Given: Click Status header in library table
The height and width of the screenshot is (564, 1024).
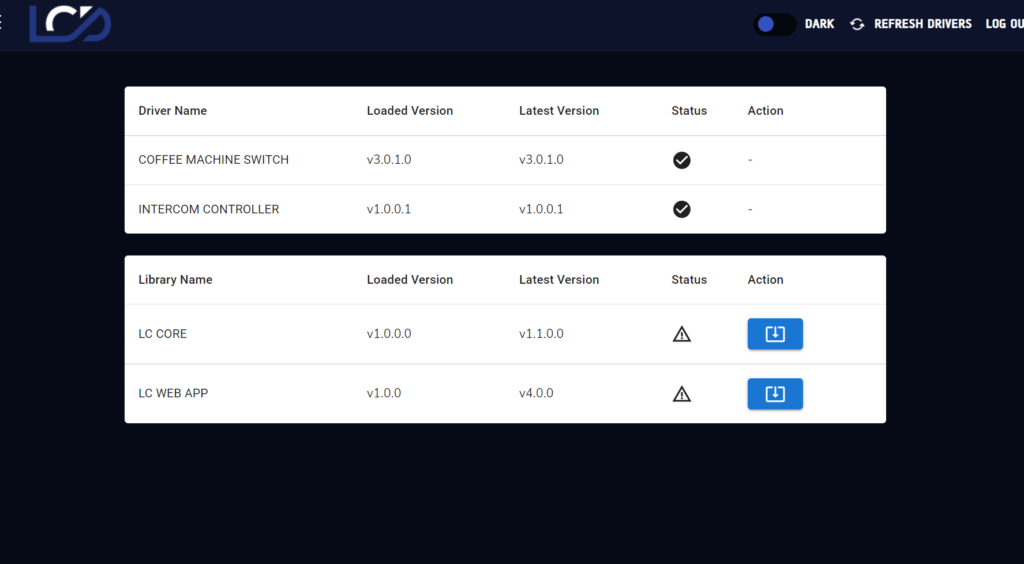Looking at the screenshot, I should coord(689,279).
